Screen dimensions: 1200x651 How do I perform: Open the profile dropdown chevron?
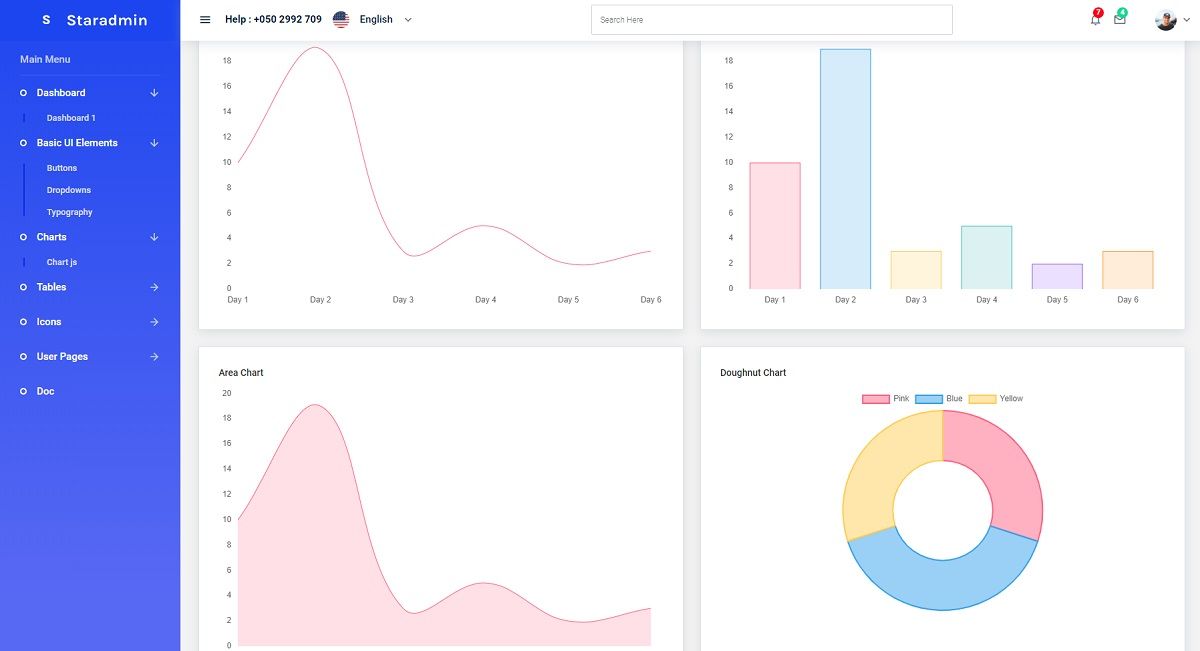(1188, 20)
